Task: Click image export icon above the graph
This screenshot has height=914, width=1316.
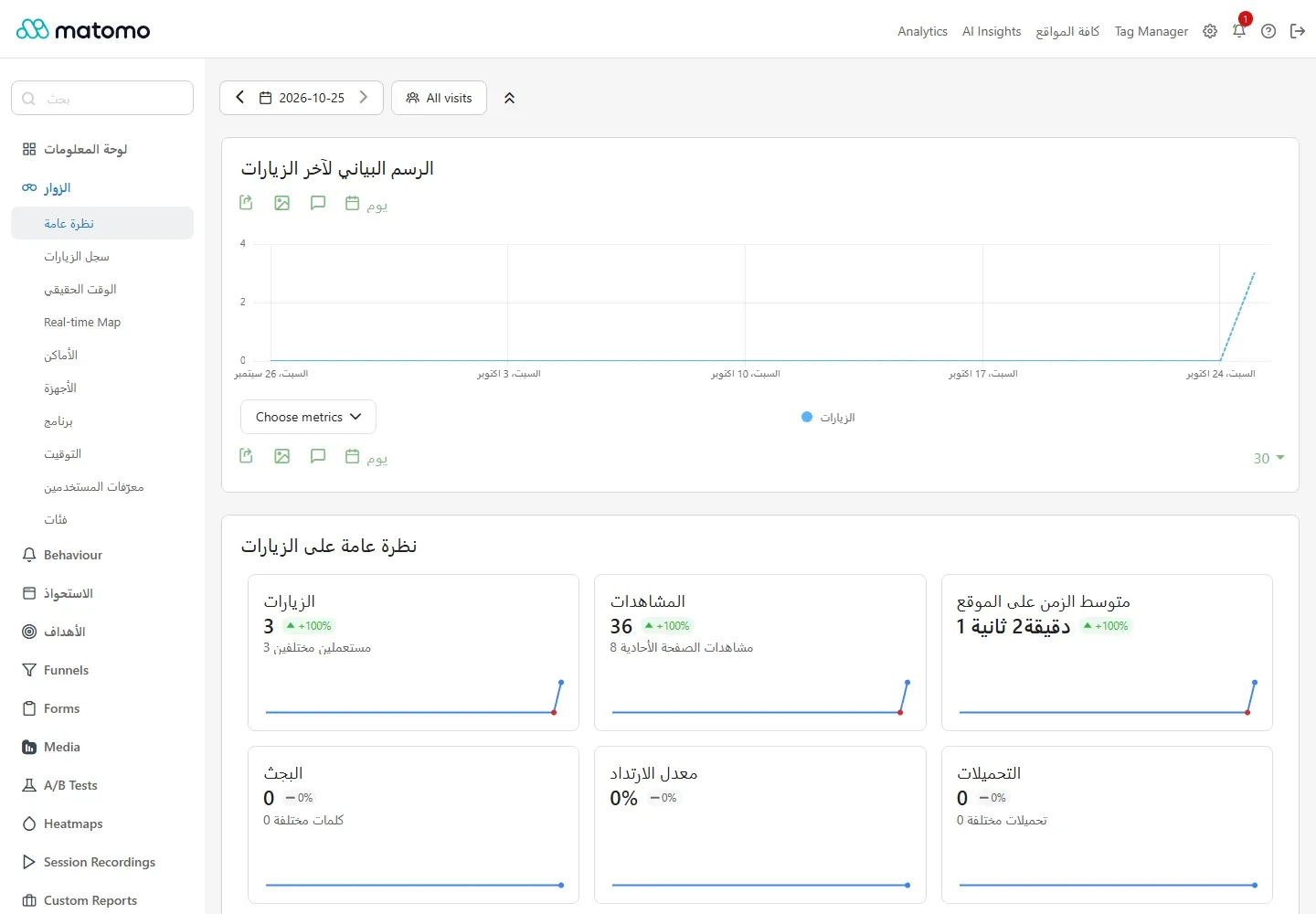Action: (x=281, y=203)
